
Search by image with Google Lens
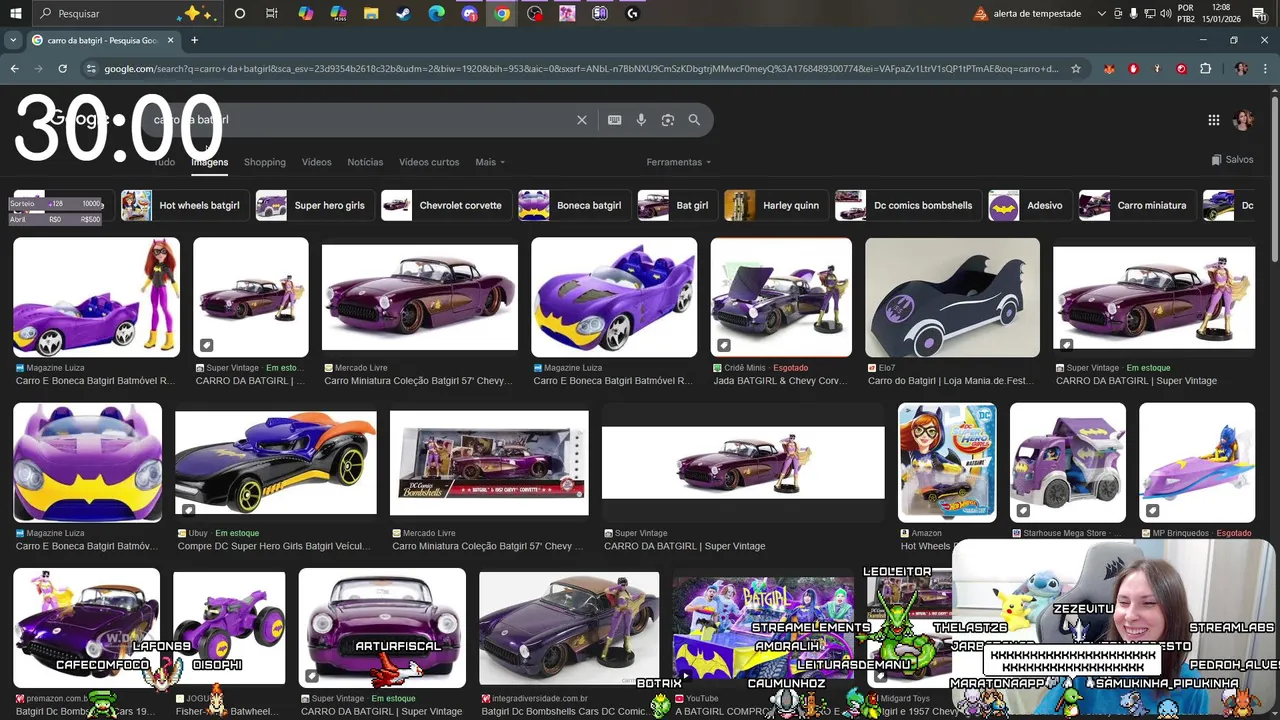click(x=668, y=120)
